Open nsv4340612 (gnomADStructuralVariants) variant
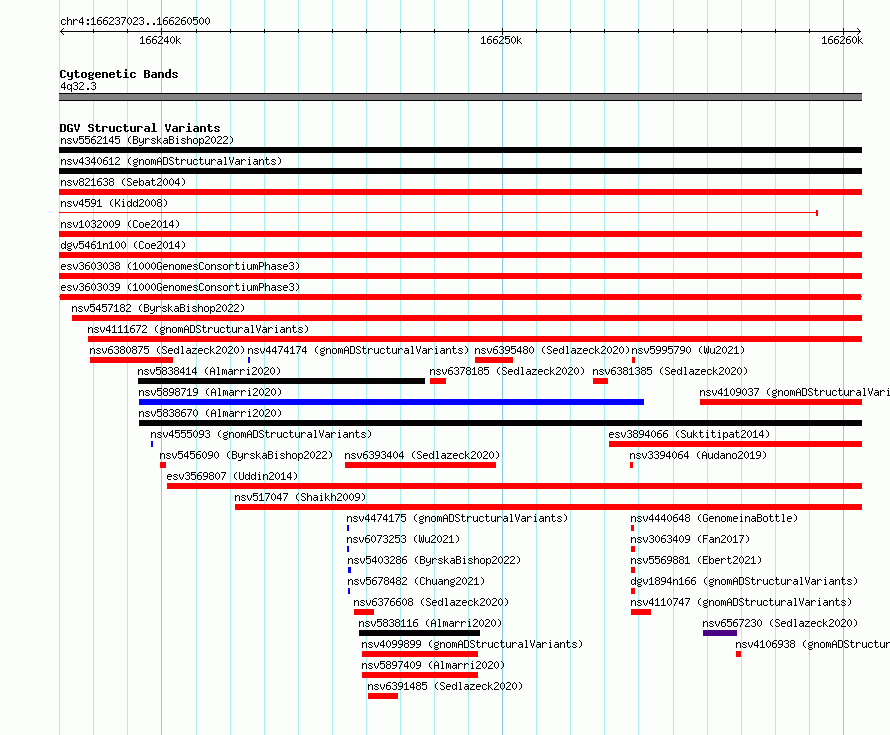Image resolution: width=890 pixels, height=735 pixels. pyautogui.click(x=171, y=161)
